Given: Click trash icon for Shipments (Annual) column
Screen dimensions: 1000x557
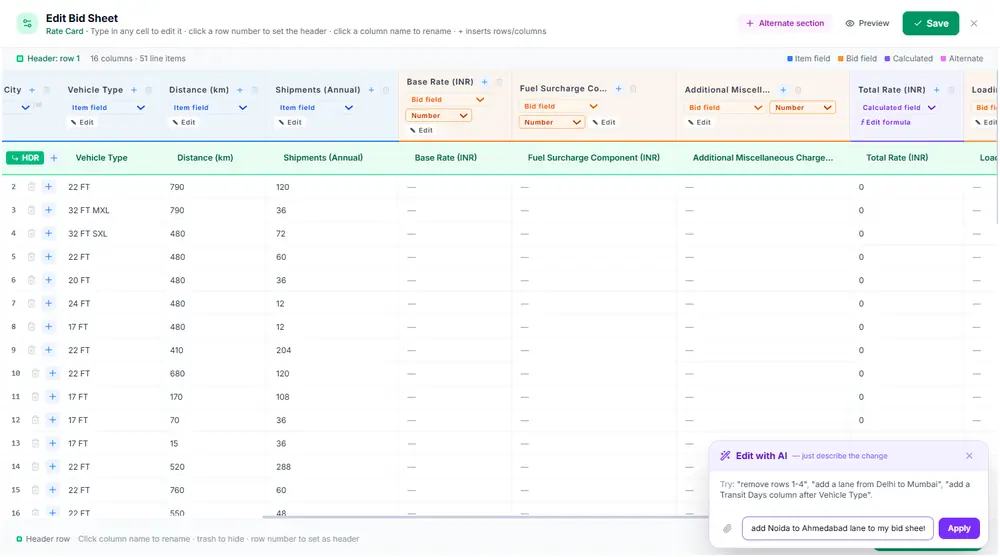Looking at the screenshot, I should click(386, 90).
